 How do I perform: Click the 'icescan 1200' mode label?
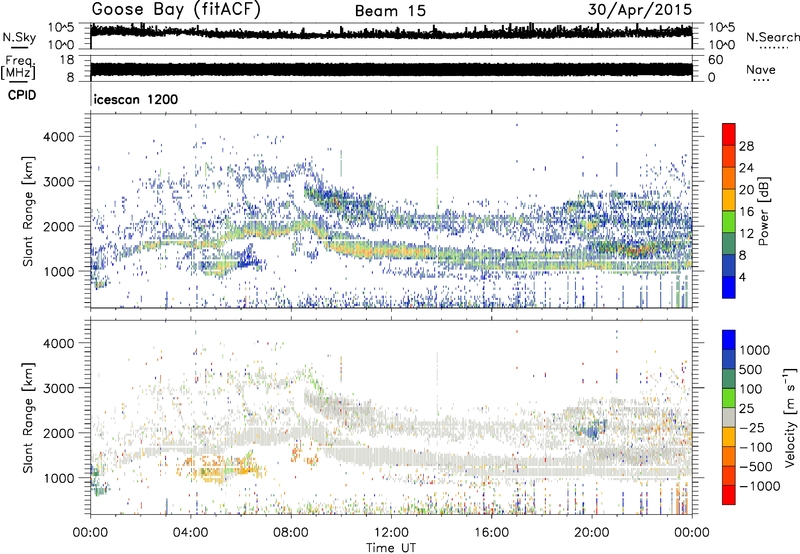[136, 99]
